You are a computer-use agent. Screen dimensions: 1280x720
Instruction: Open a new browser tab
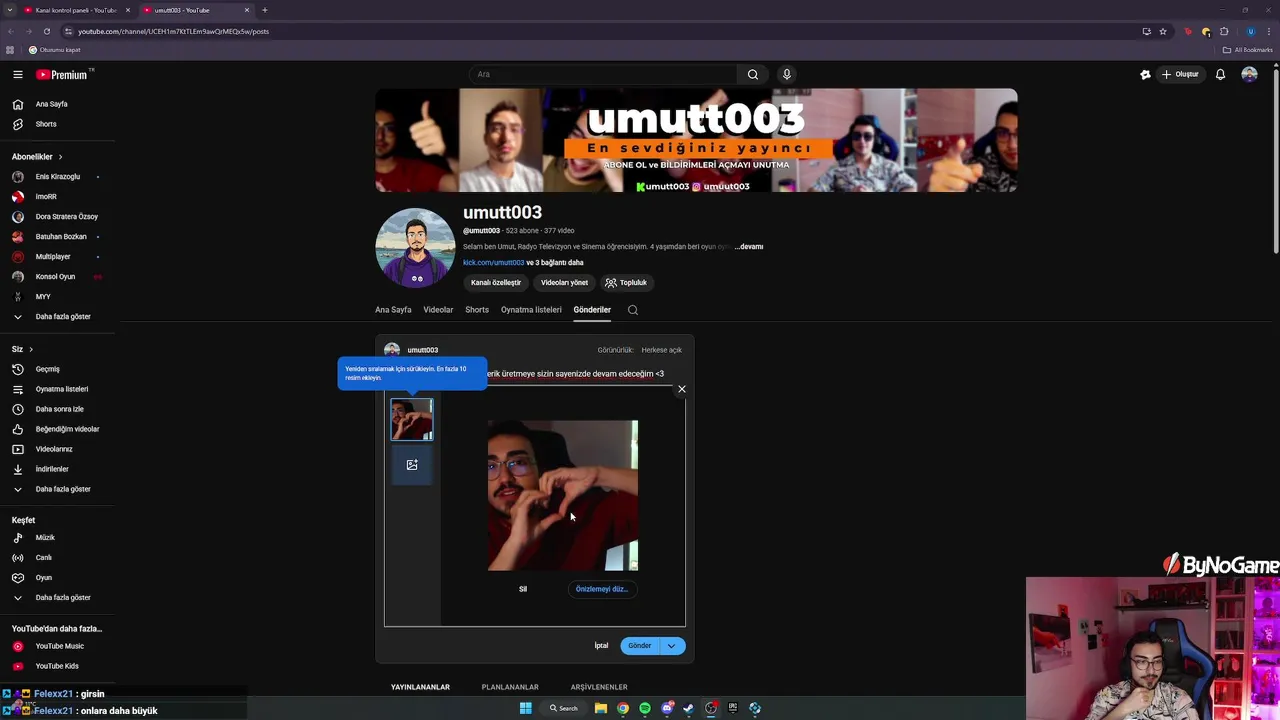(x=265, y=10)
